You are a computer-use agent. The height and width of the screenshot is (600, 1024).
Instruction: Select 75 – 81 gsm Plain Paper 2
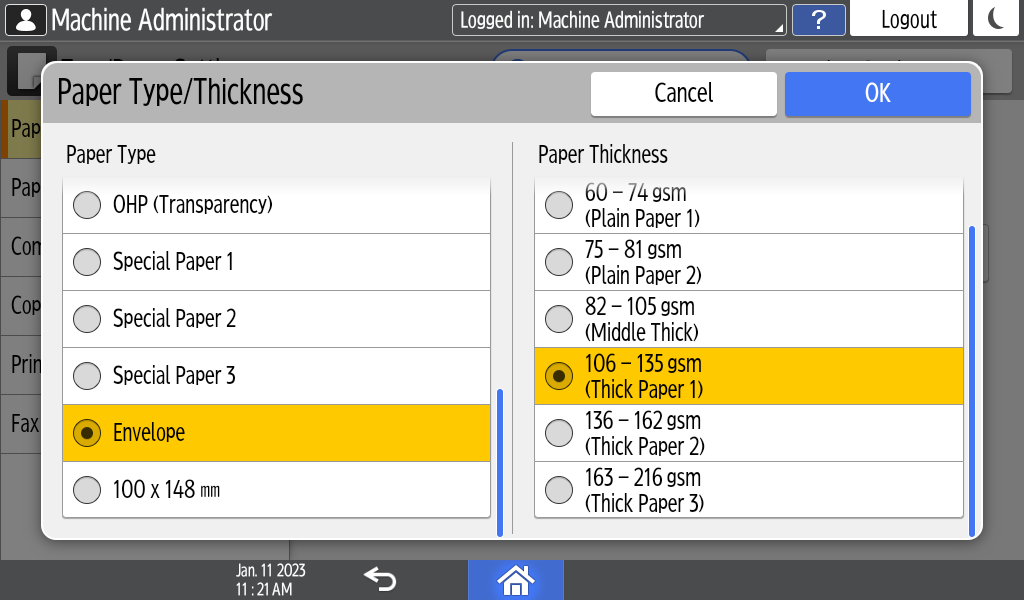pos(748,262)
